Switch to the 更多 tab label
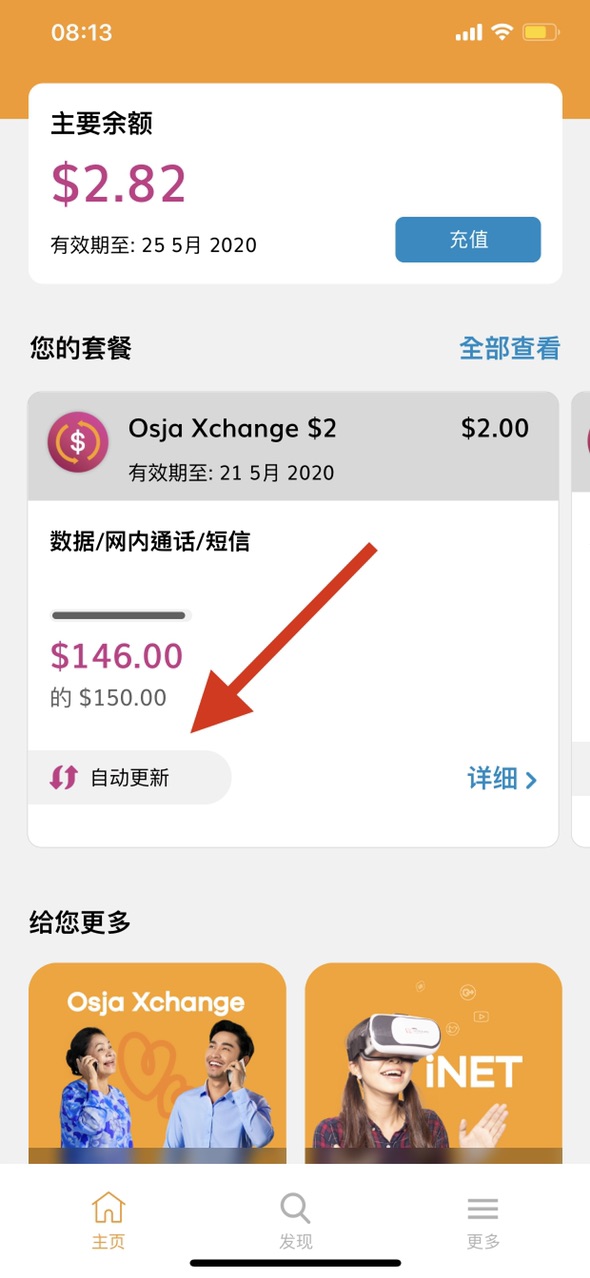The image size is (590, 1278). point(483,1241)
